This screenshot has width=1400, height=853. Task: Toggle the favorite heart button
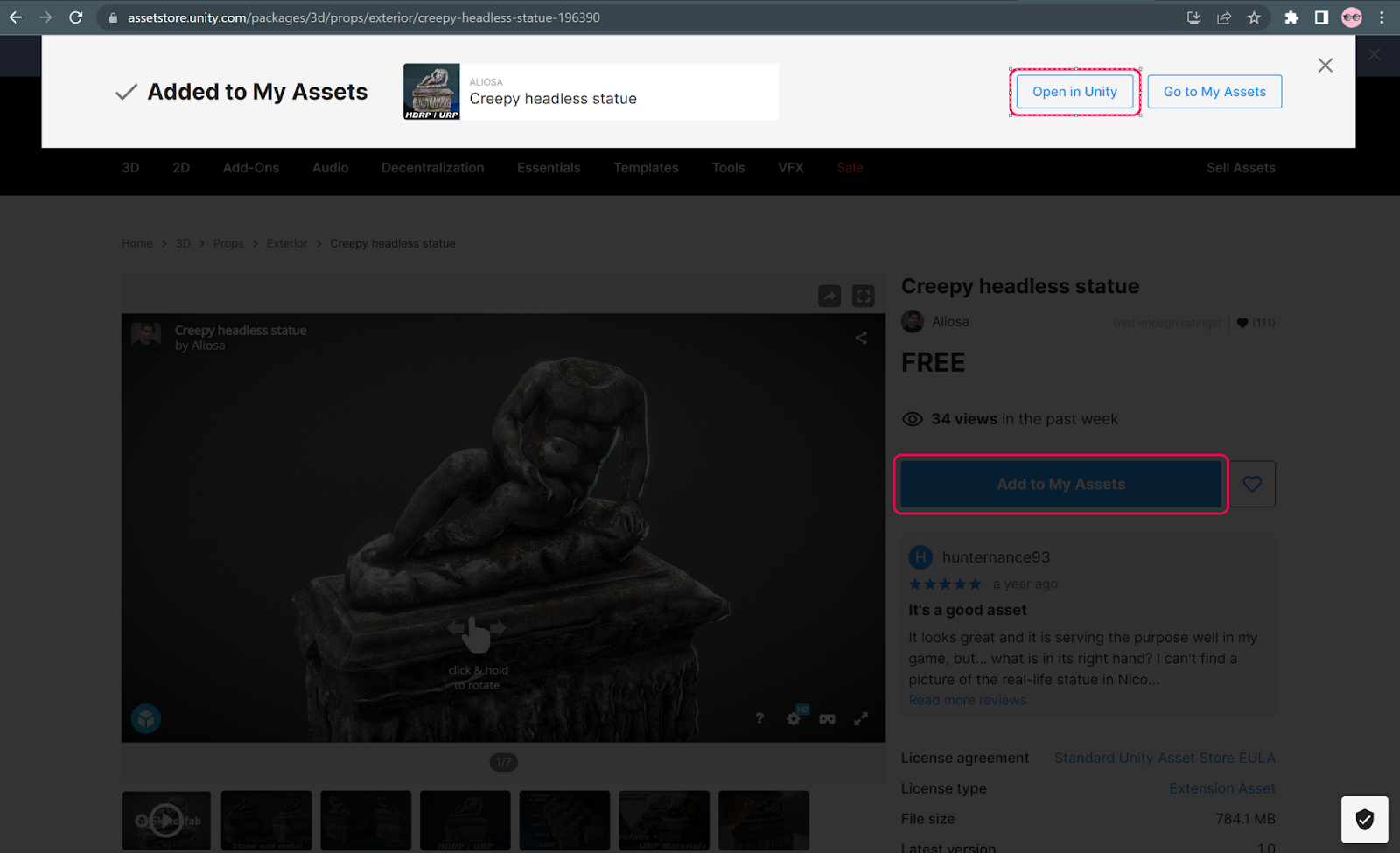[x=1252, y=484]
